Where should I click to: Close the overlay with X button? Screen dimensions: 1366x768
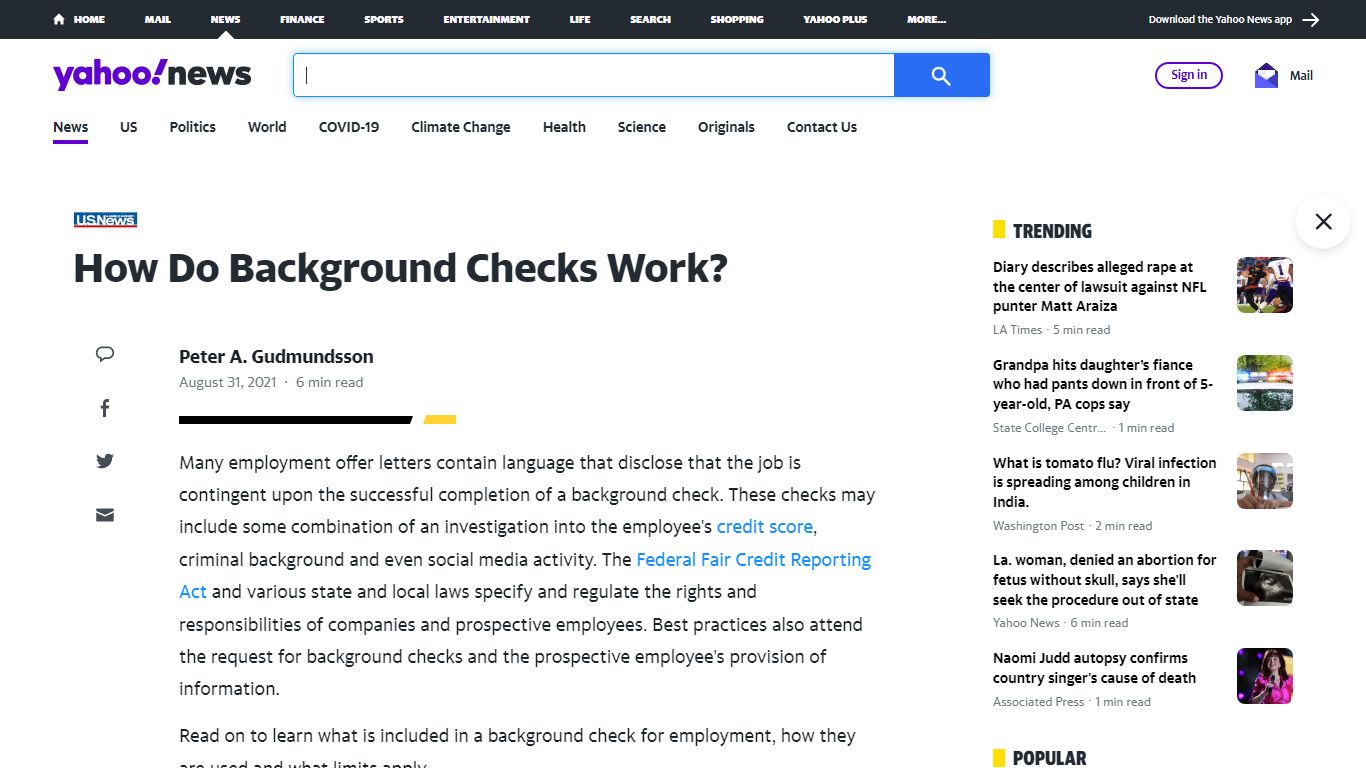coord(1323,221)
